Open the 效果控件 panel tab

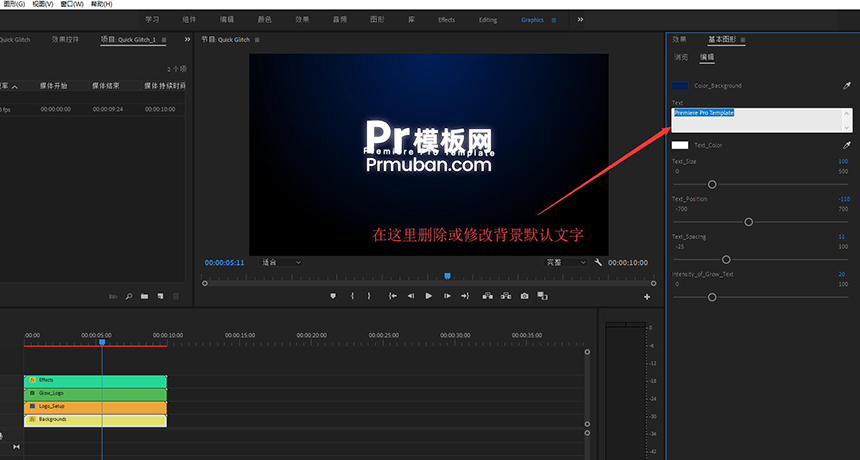coord(65,39)
